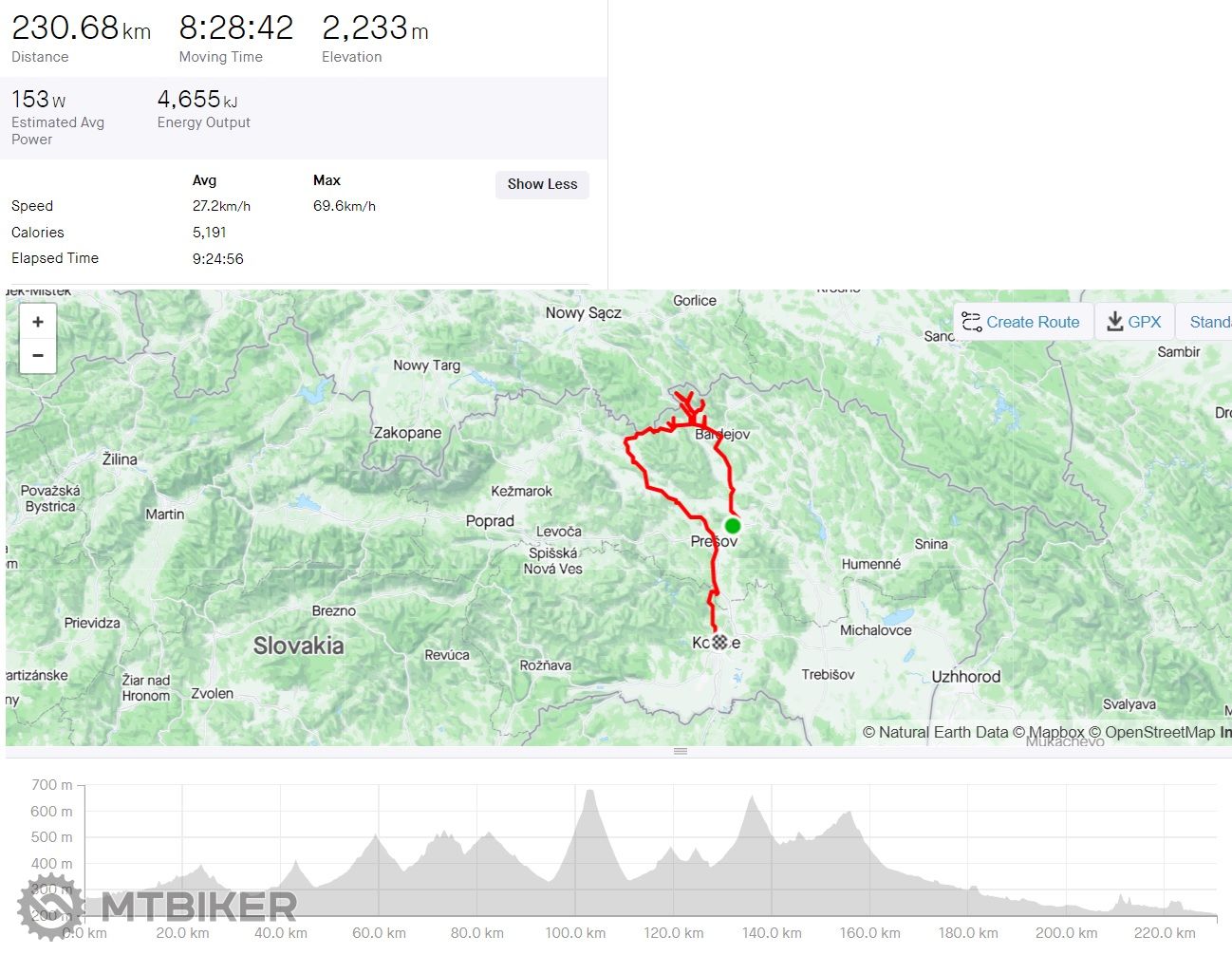The height and width of the screenshot is (955, 1232).
Task: Open the Standard map style dropdown
Action: tap(1204, 322)
